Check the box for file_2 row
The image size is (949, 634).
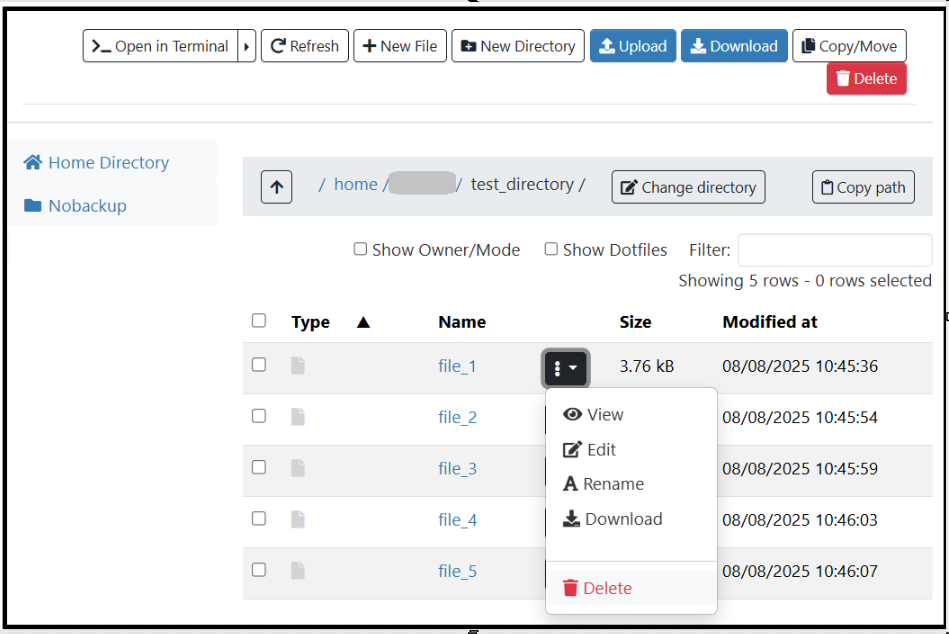click(259, 416)
